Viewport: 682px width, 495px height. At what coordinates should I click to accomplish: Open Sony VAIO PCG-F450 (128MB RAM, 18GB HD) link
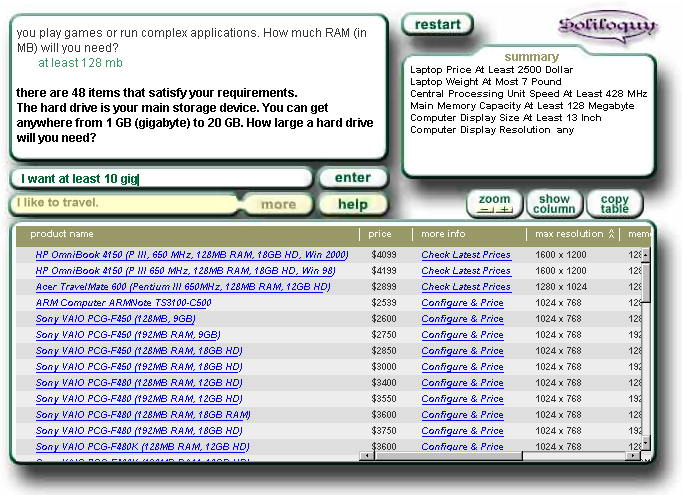(x=139, y=351)
